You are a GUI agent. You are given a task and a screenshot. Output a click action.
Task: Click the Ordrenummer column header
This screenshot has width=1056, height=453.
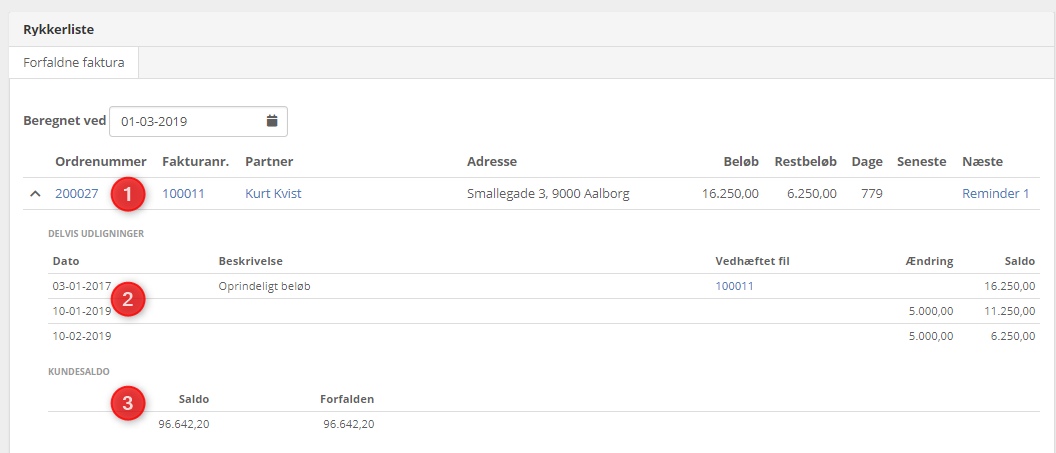(x=101, y=162)
